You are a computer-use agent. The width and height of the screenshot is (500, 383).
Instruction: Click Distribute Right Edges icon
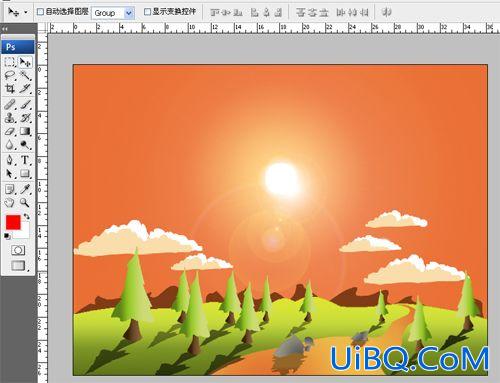click(x=364, y=13)
